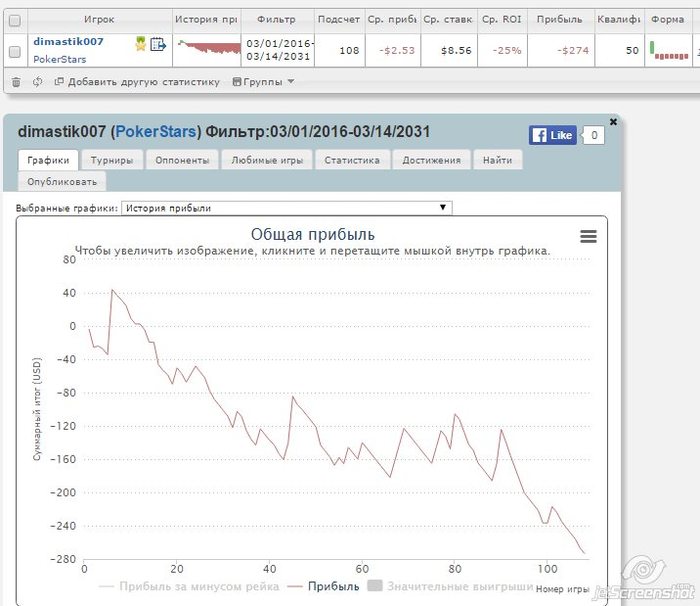
Task: Click the refresh icon next to trash
Action: [38, 82]
